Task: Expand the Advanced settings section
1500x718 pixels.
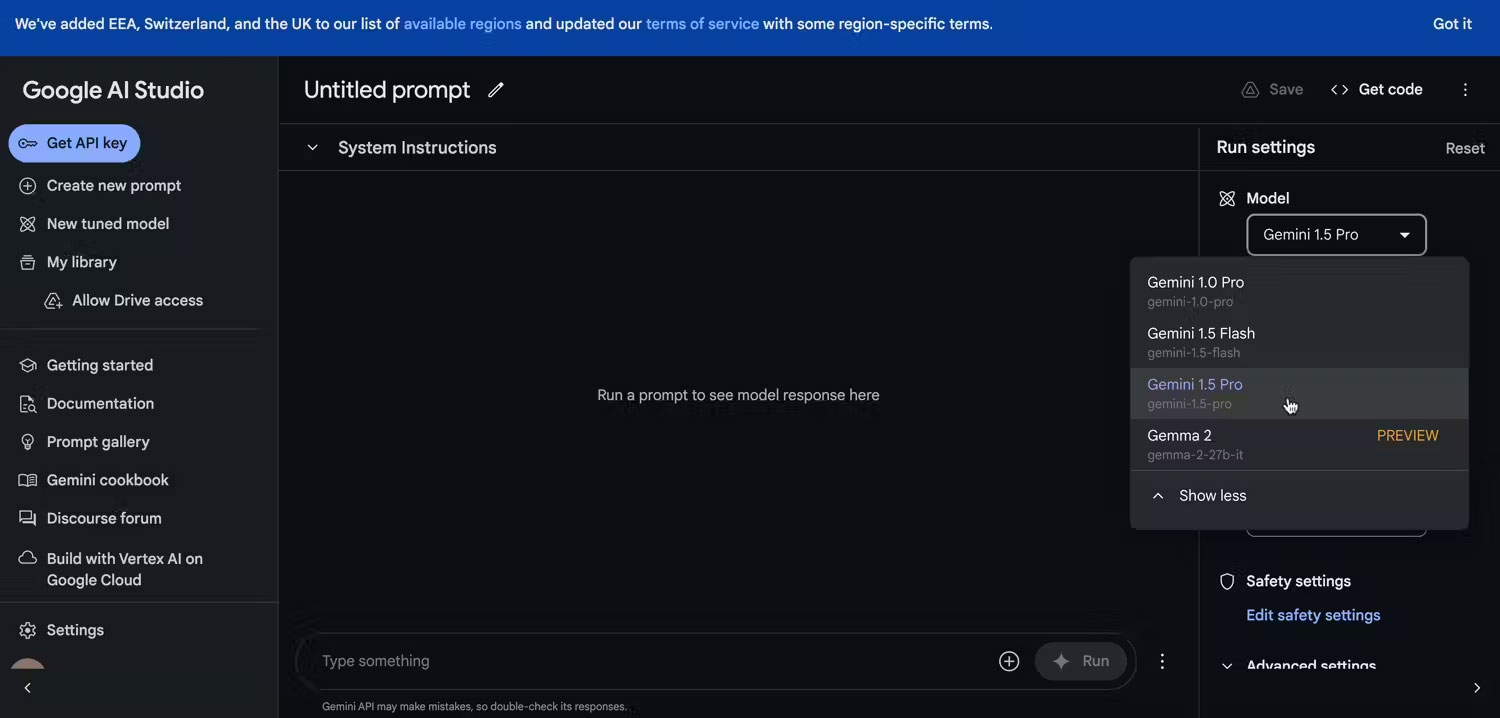Action: (x=1310, y=665)
